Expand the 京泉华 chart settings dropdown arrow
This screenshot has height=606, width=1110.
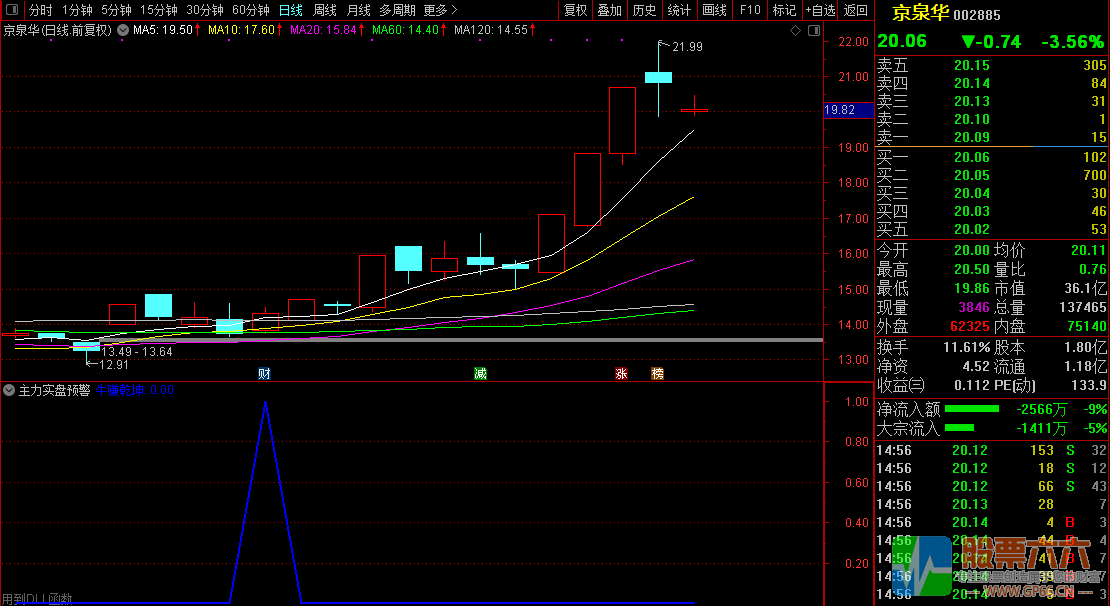122,31
